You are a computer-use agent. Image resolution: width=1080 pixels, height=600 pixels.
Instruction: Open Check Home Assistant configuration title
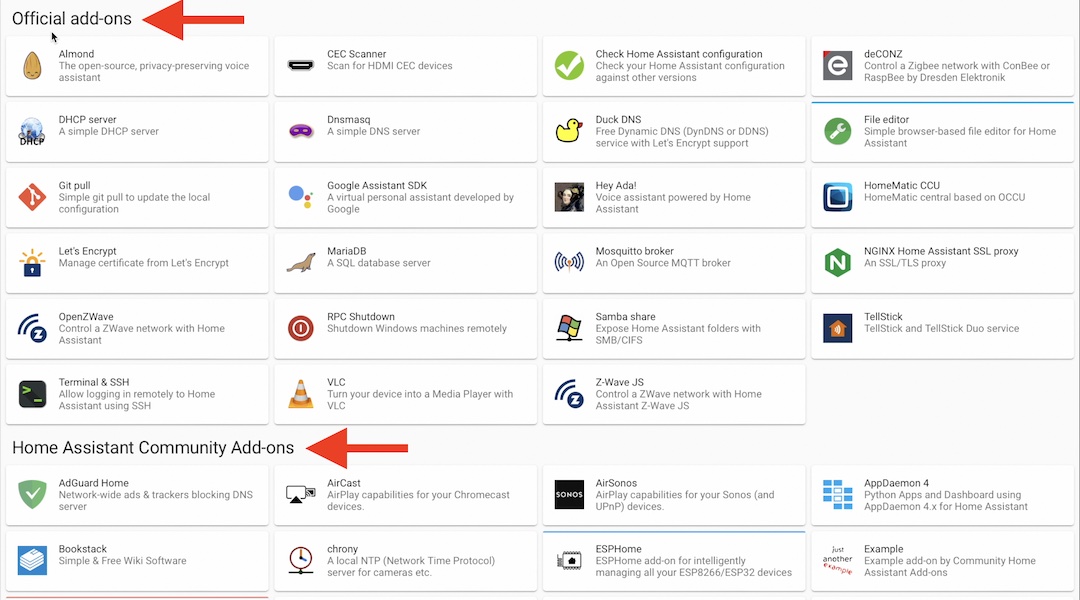click(678, 54)
